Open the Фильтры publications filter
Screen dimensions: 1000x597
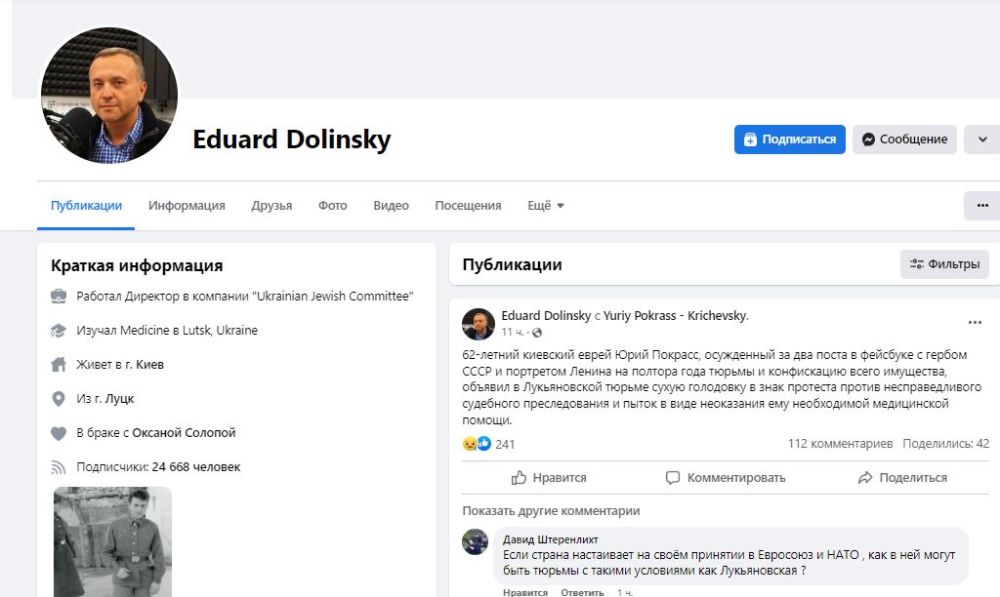pos(944,265)
